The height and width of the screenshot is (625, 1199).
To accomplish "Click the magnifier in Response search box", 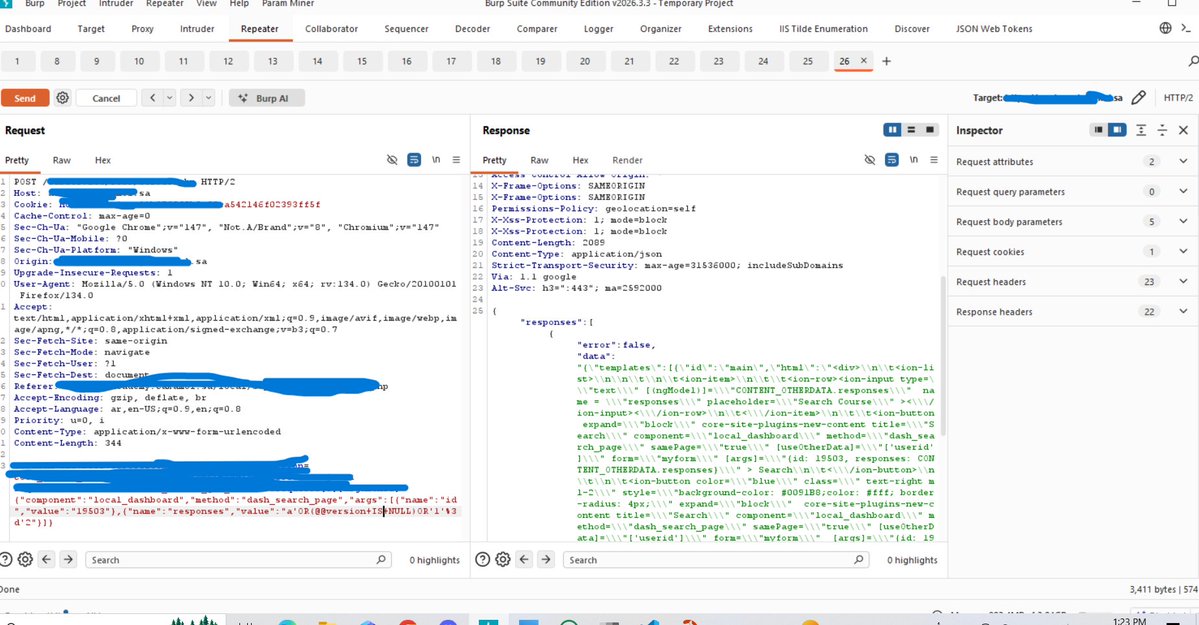I will pos(859,560).
